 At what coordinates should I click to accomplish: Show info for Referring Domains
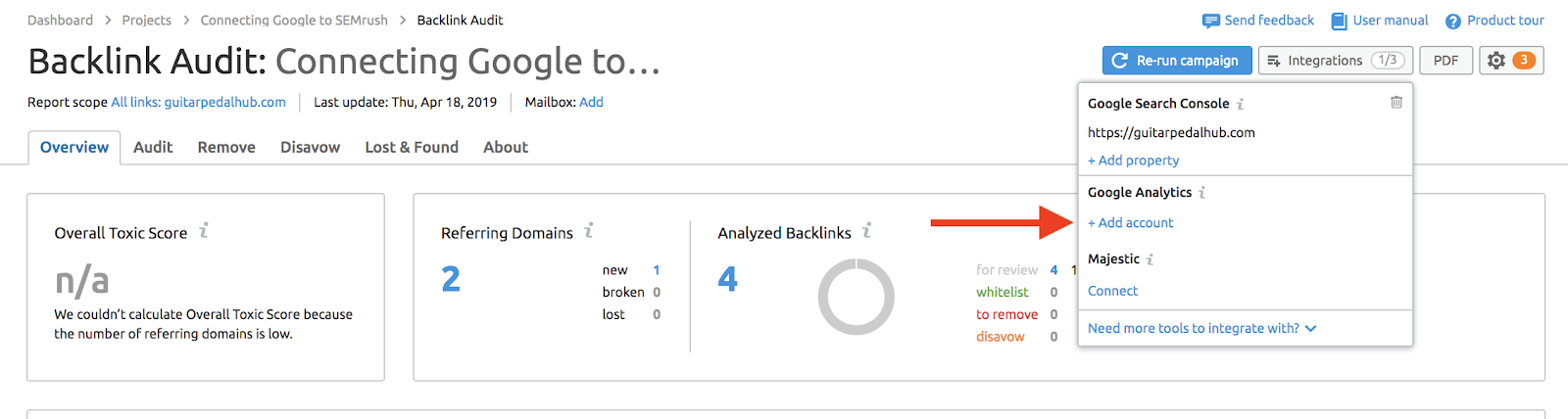pyautogui.click(x=589, y=231)
